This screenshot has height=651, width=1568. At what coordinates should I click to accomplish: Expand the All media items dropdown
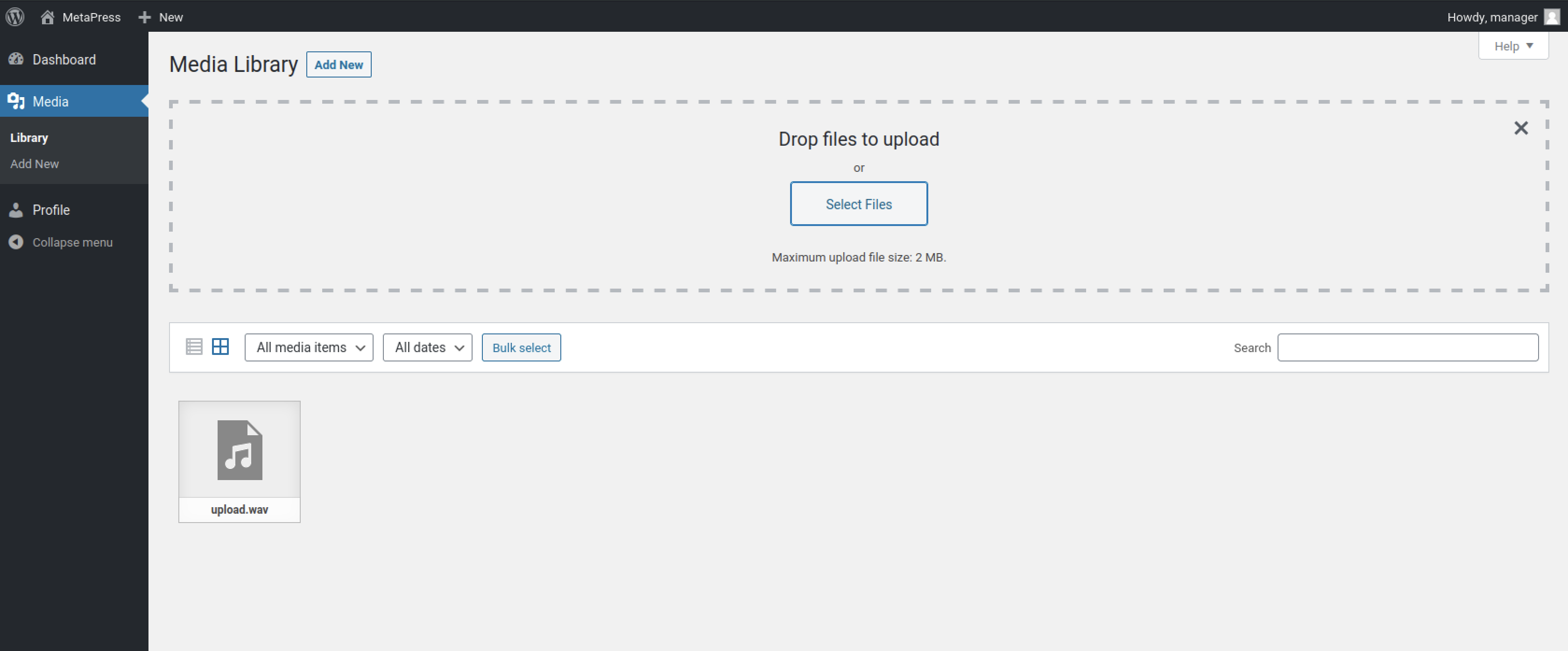(309, 347)
